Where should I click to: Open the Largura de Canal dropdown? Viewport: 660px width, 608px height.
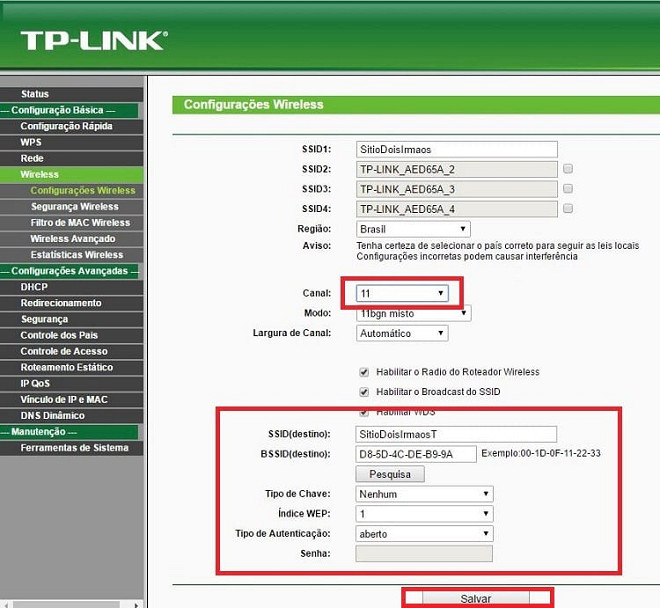pos(402,333)
